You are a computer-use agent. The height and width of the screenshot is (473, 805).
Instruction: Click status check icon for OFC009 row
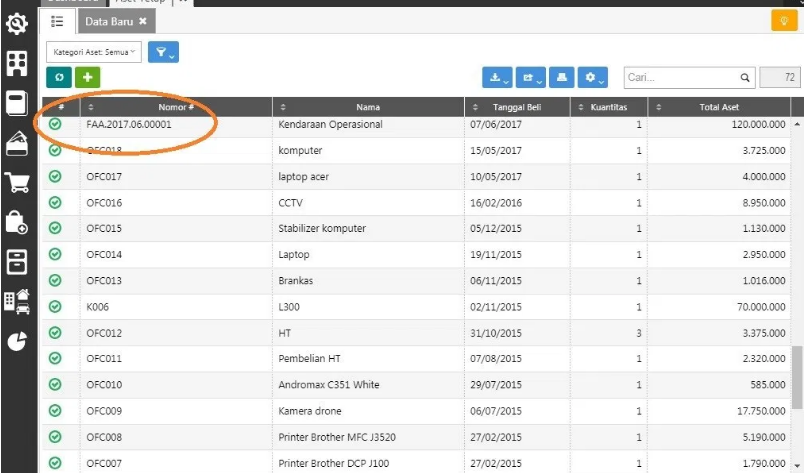point(55,411)
